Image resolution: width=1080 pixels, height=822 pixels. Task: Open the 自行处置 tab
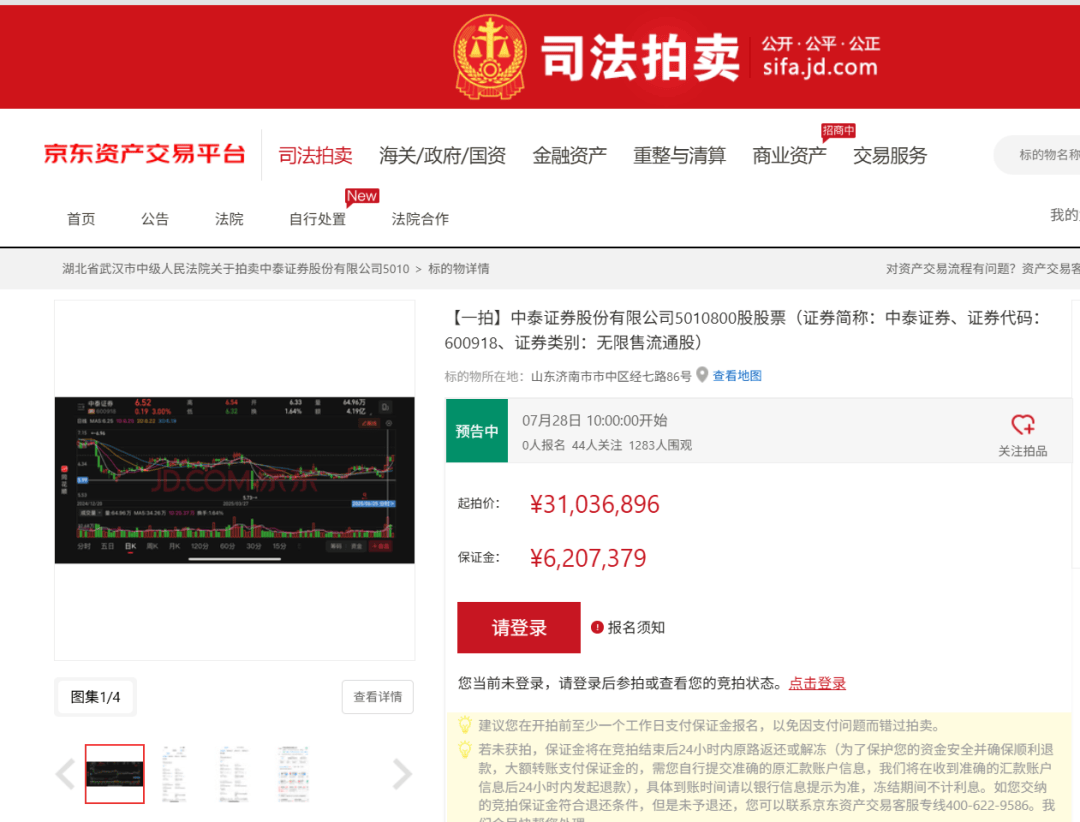[x=317, y=219]
